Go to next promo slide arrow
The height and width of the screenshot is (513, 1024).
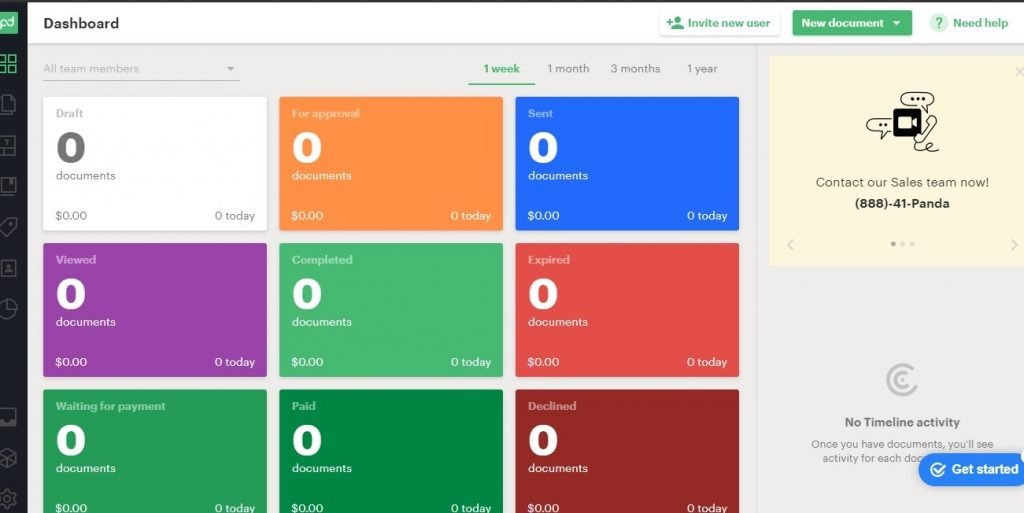1013,244
